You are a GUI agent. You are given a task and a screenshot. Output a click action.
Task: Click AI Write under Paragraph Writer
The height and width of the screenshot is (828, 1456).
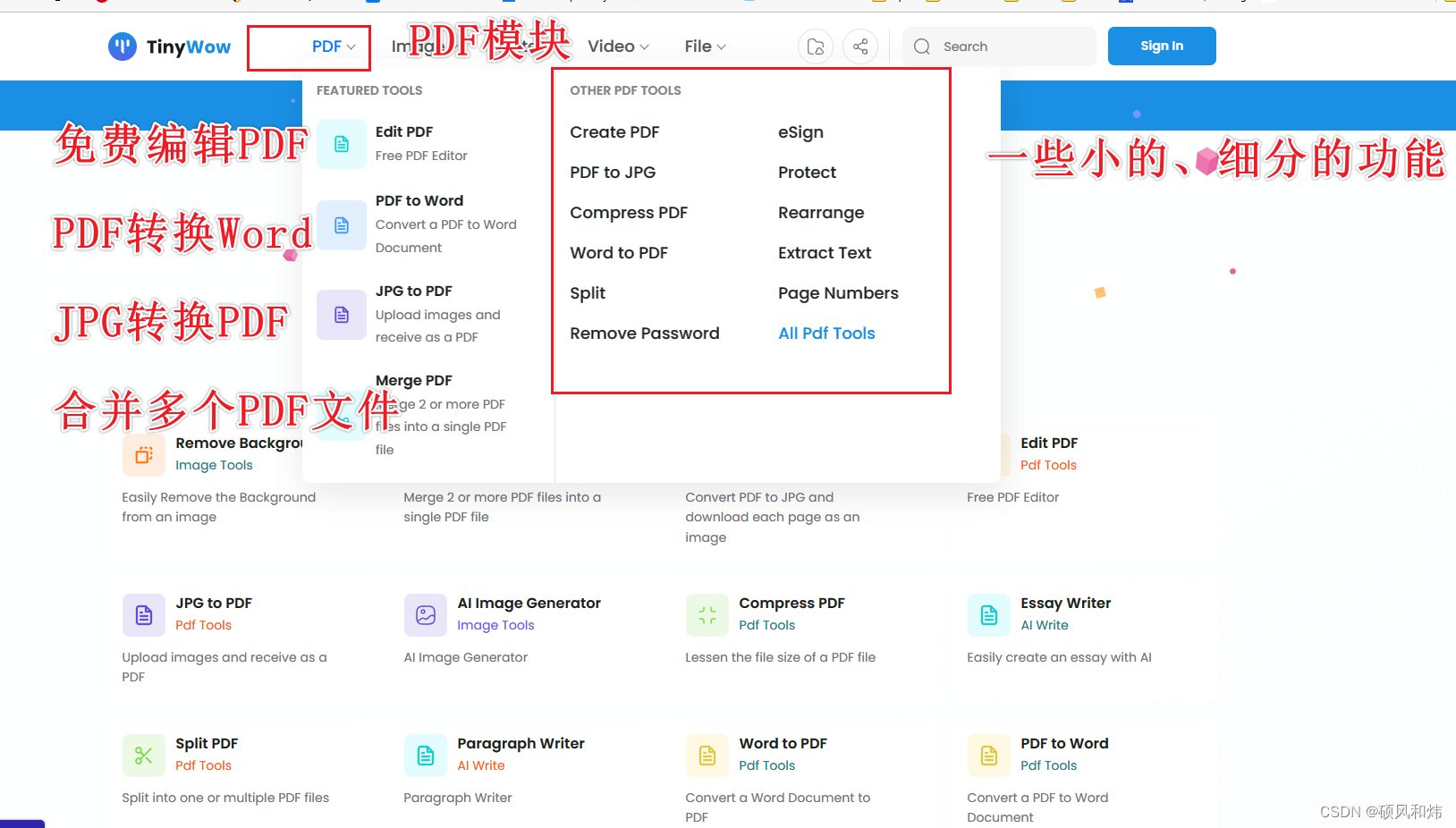481,765
